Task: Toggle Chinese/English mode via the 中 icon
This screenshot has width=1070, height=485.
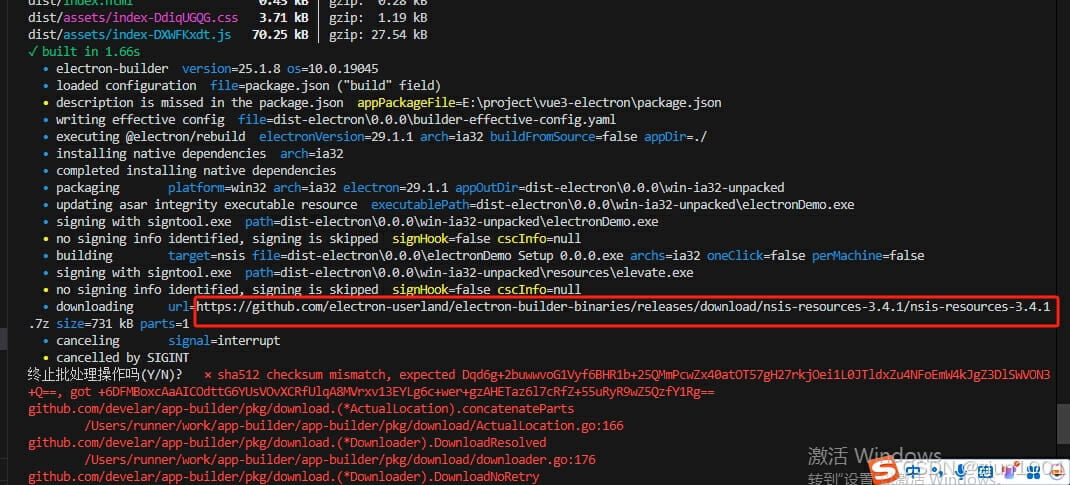Action: (913, 471)
